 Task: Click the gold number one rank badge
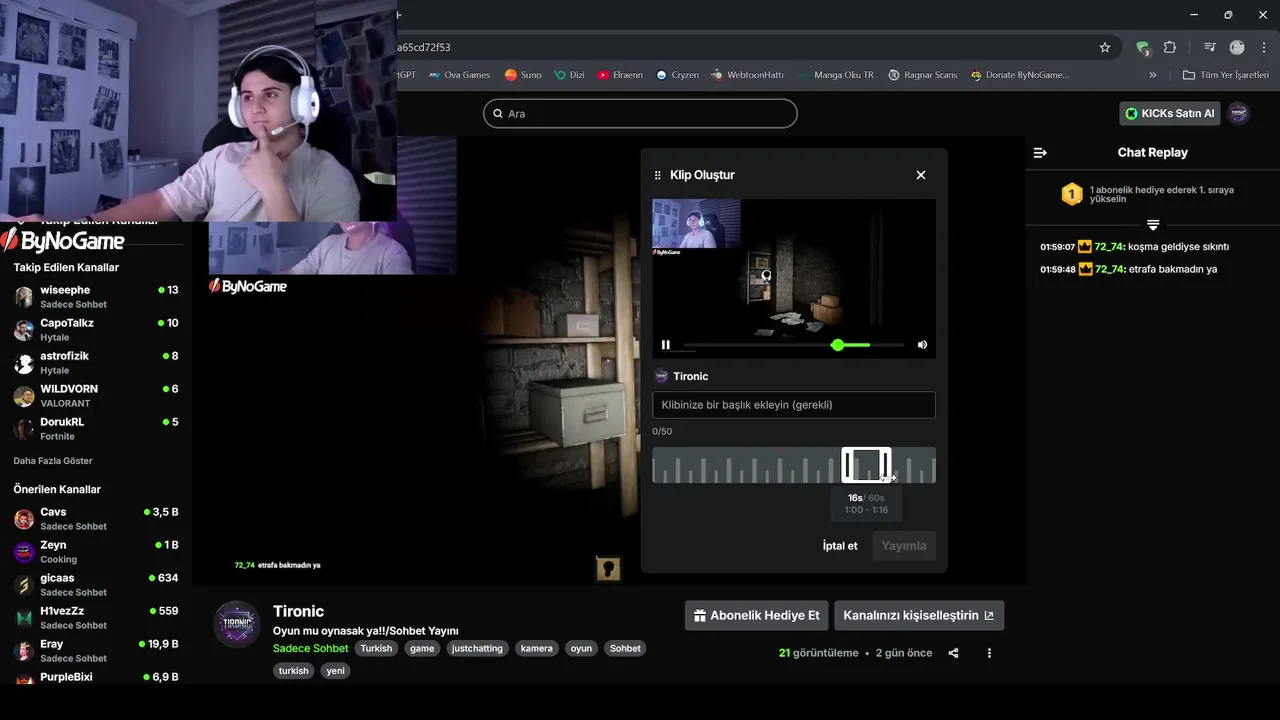(1072, 194)
